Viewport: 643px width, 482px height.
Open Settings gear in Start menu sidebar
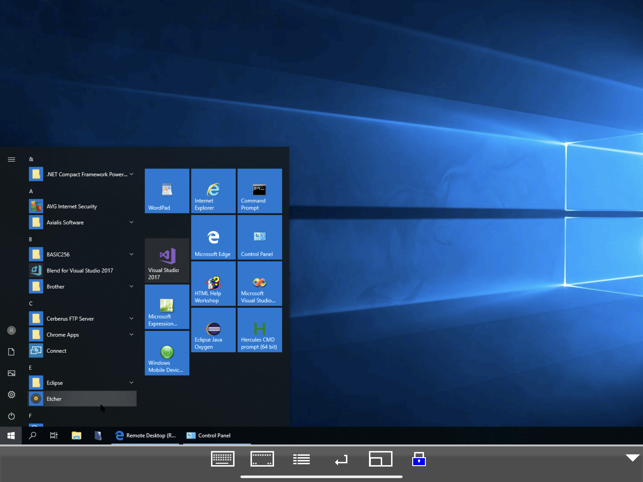(11, 395)
